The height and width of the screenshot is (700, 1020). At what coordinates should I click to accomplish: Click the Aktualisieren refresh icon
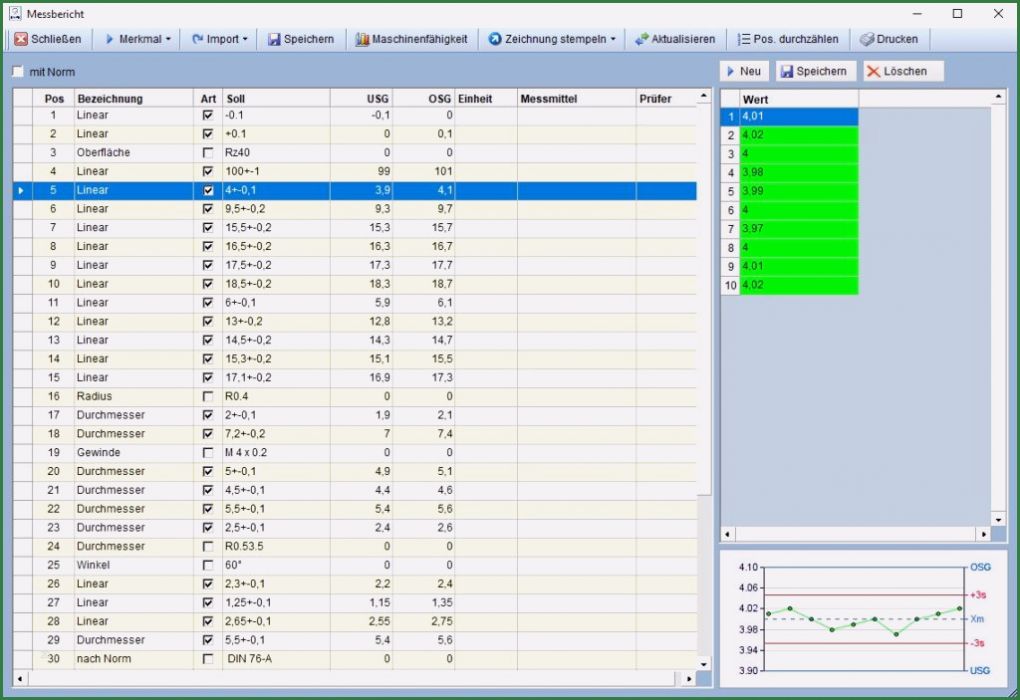641,39
